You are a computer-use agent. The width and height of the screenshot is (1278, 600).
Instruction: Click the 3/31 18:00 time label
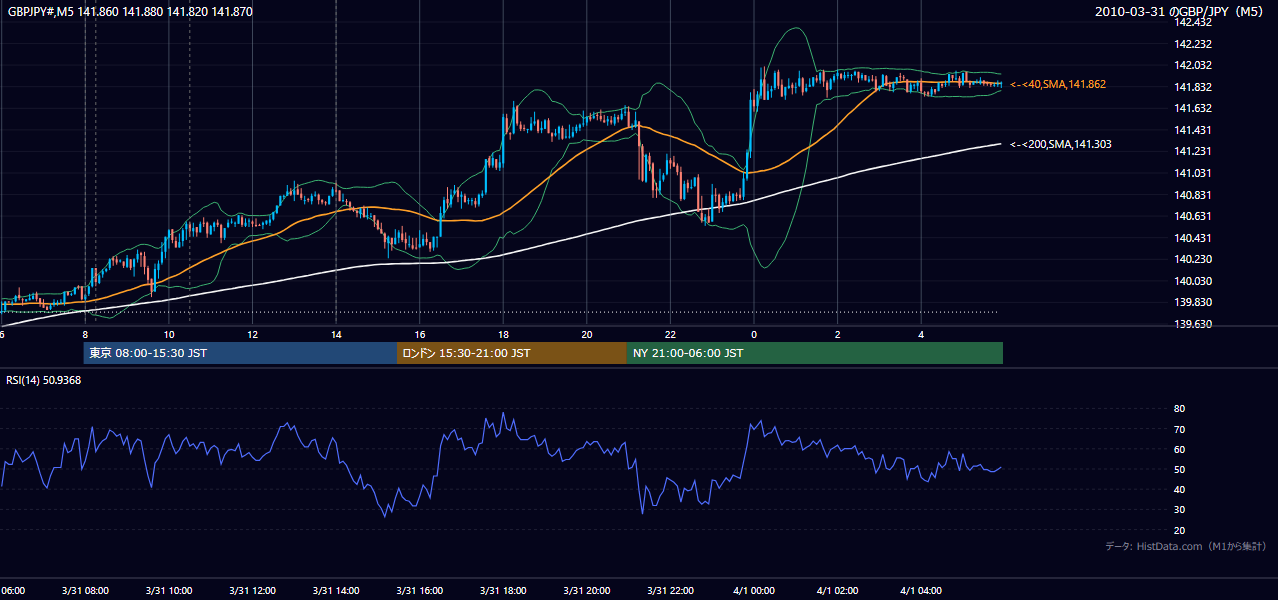tap(503, 591)
